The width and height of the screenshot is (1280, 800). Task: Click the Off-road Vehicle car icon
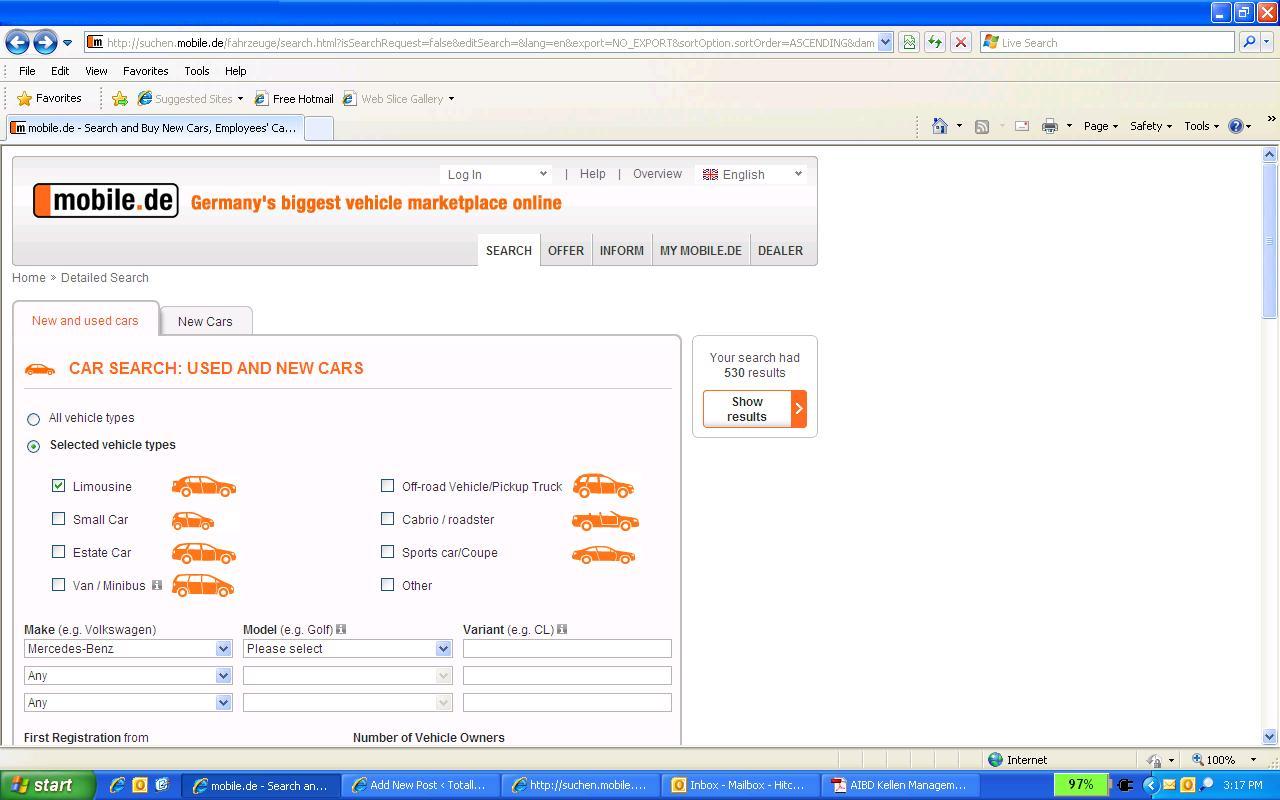603,486
